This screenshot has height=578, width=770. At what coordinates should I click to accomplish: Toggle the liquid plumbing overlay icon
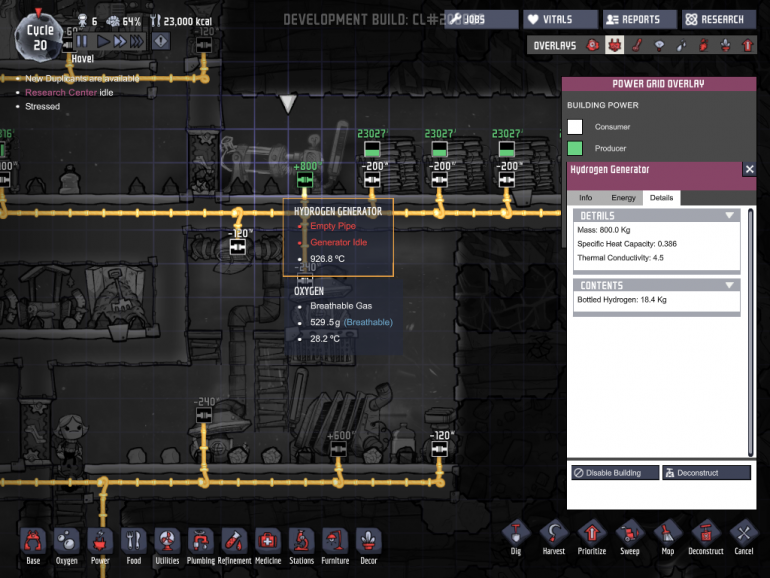tap(681, 46)
